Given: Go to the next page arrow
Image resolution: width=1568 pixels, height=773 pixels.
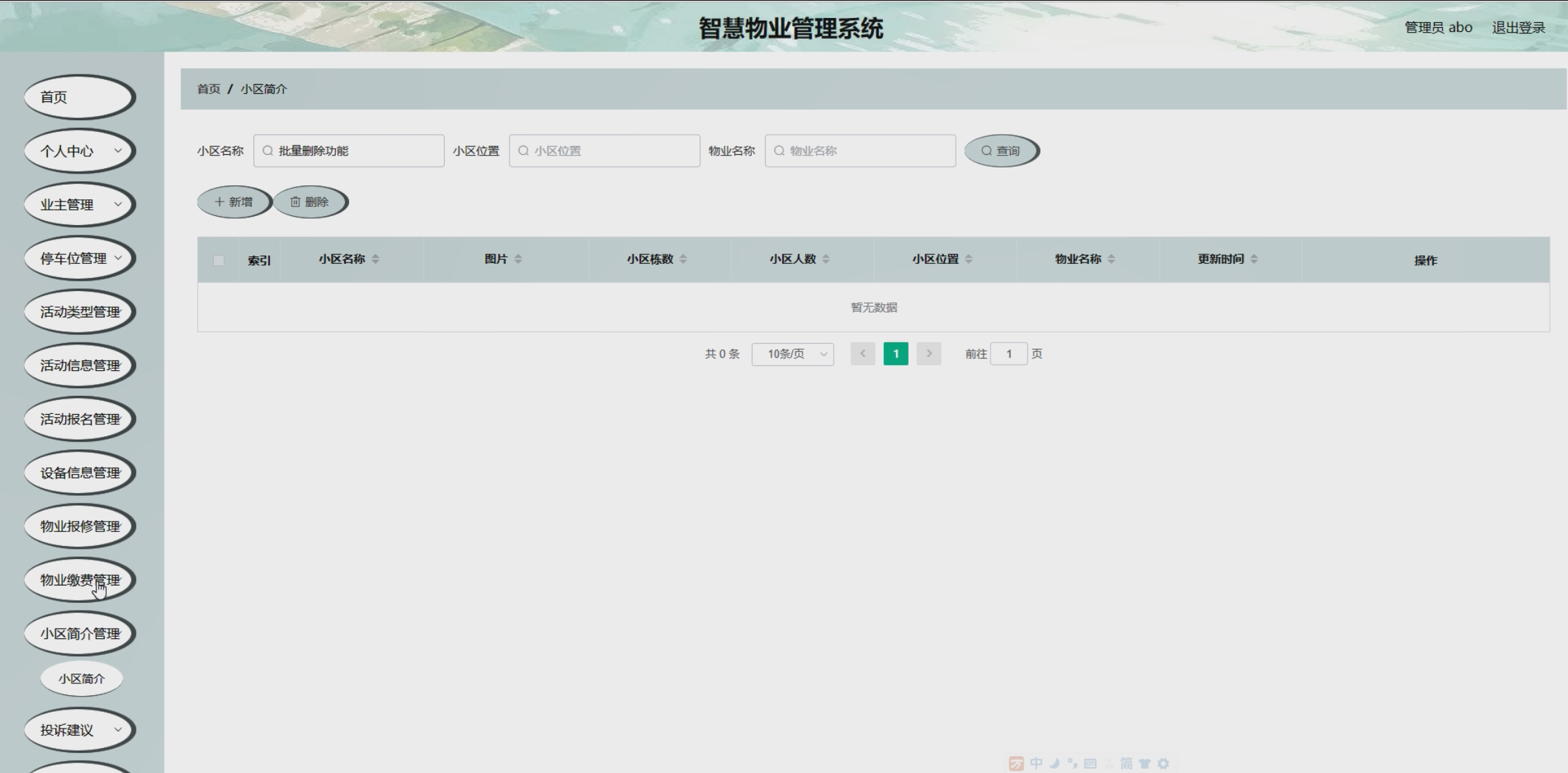Looking at the screenshot, I should 929,354.
